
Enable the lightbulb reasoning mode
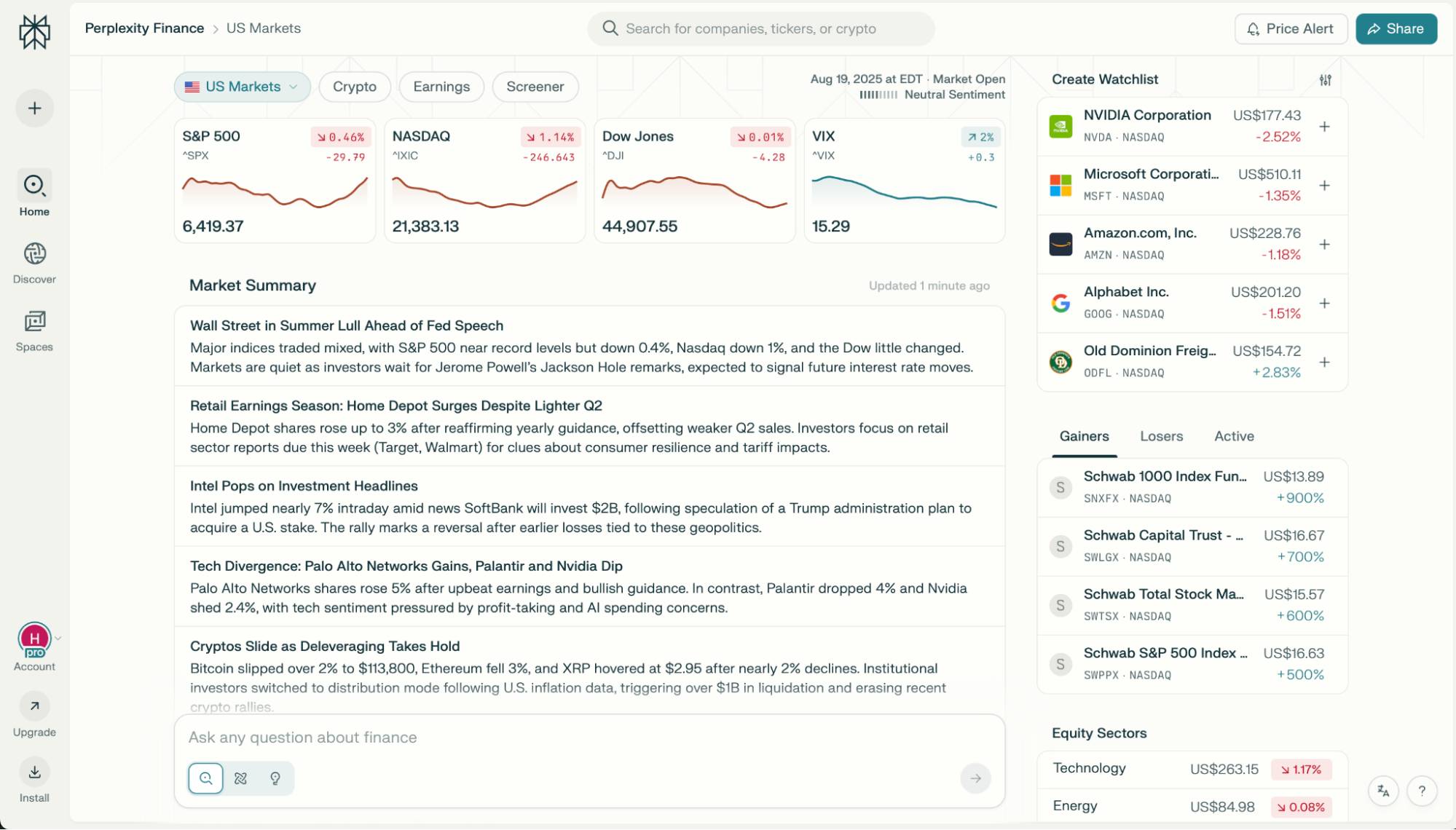pyautogui.click(x=275, y=778)
